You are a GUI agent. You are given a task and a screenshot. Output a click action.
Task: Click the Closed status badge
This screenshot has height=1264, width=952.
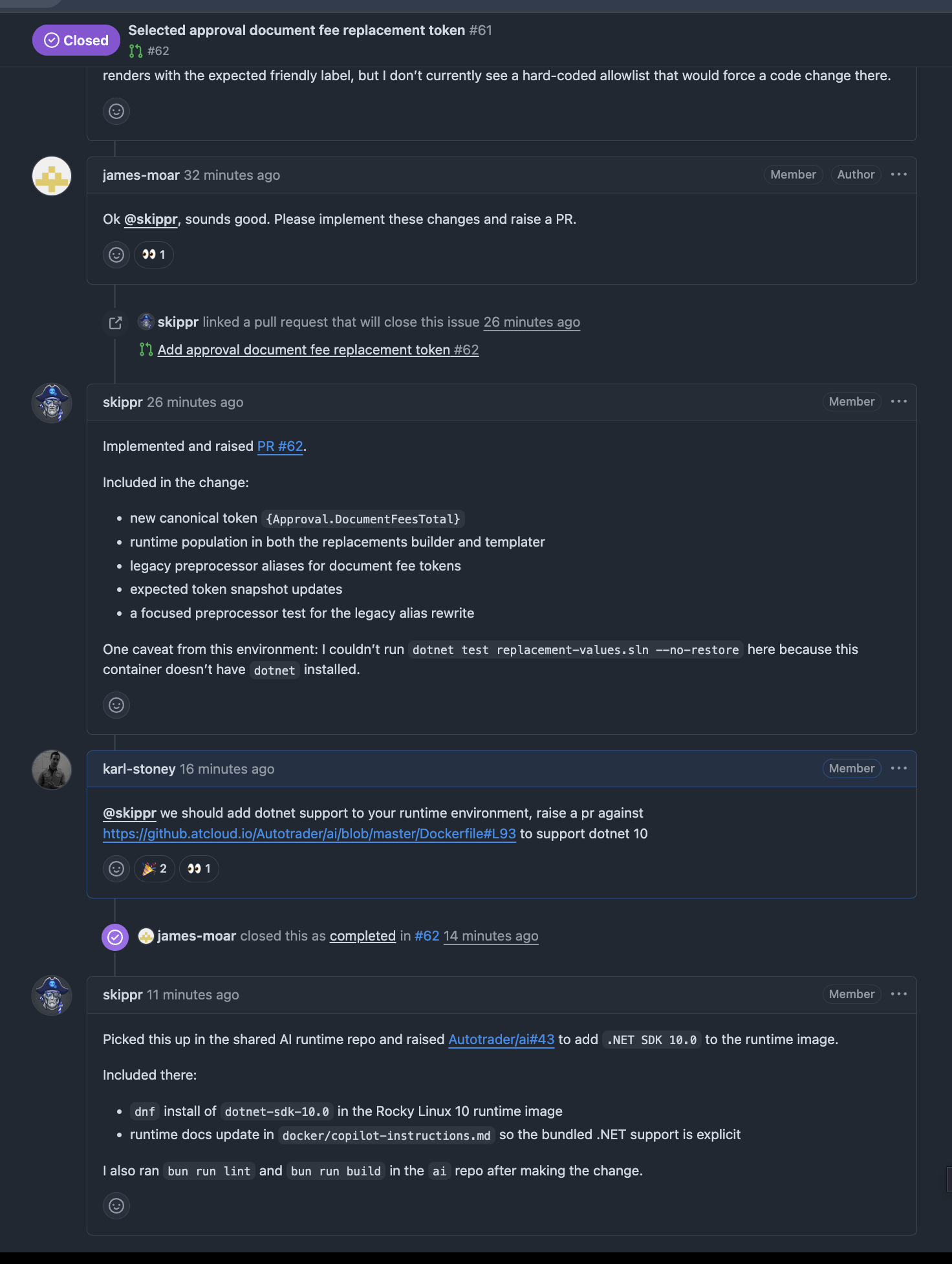(x=76, y=40)
